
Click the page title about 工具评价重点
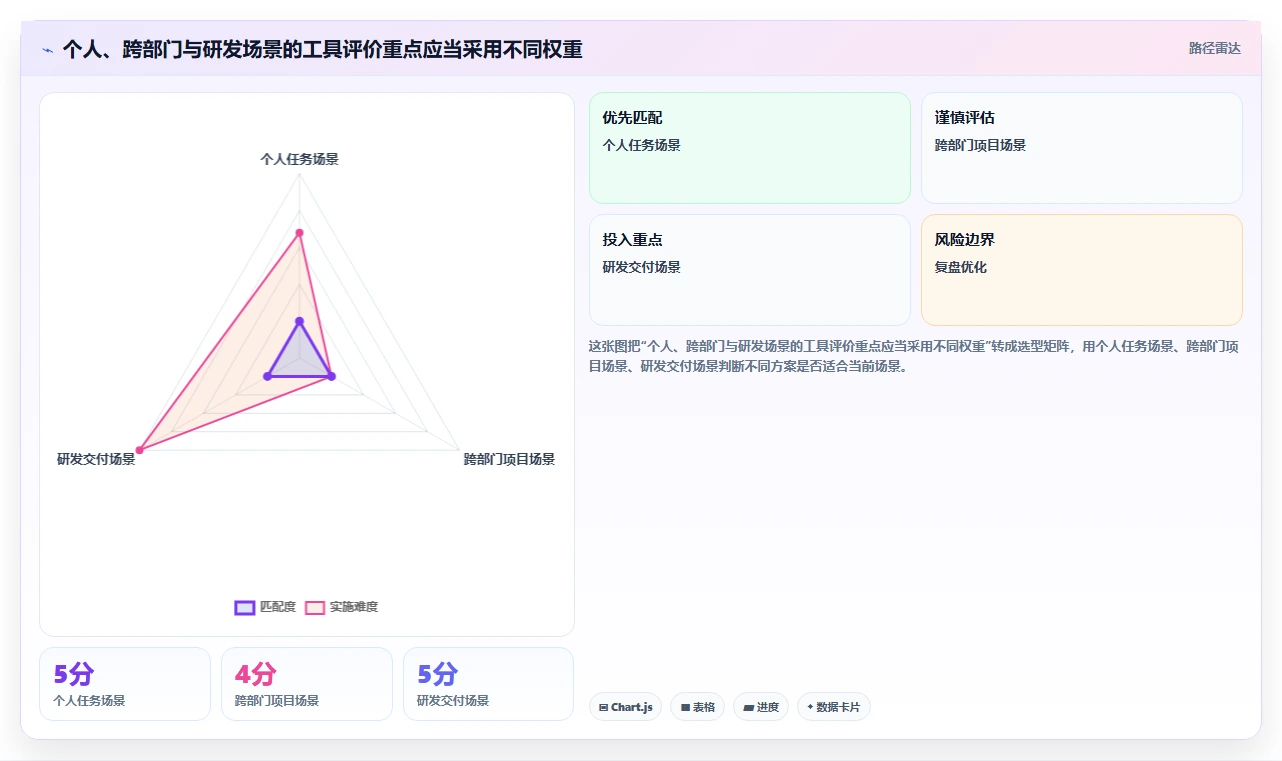pos(322,49)
